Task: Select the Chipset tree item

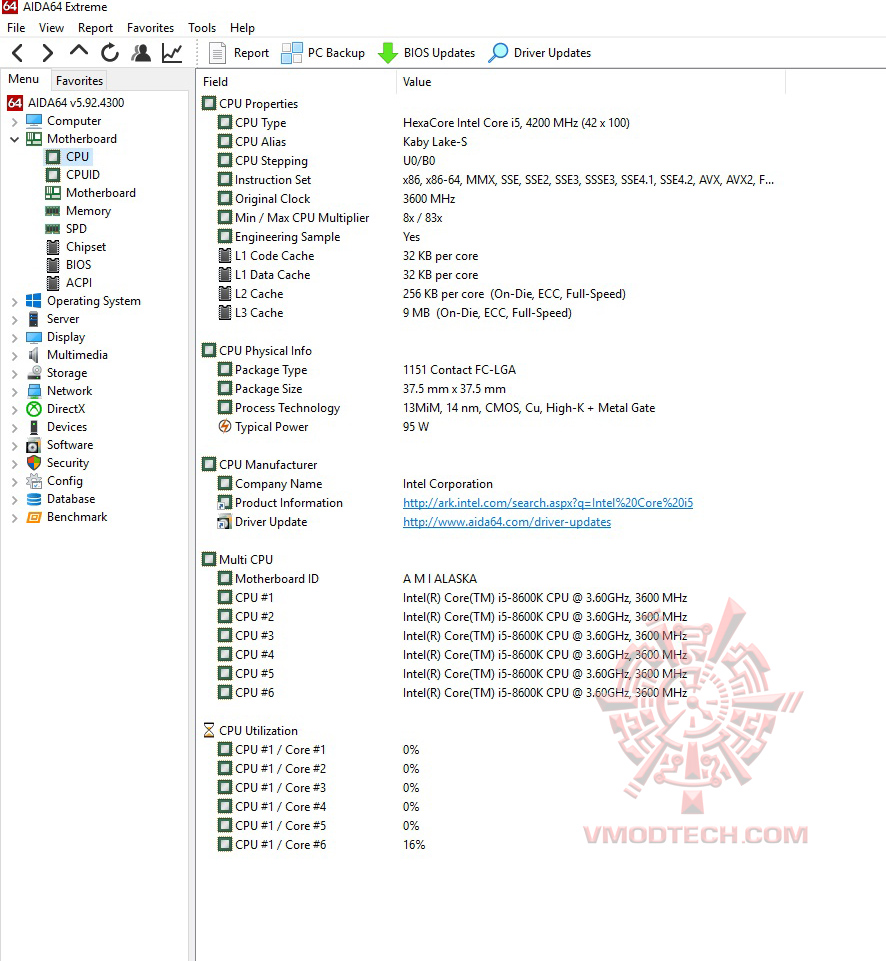Action: (76, 246)
